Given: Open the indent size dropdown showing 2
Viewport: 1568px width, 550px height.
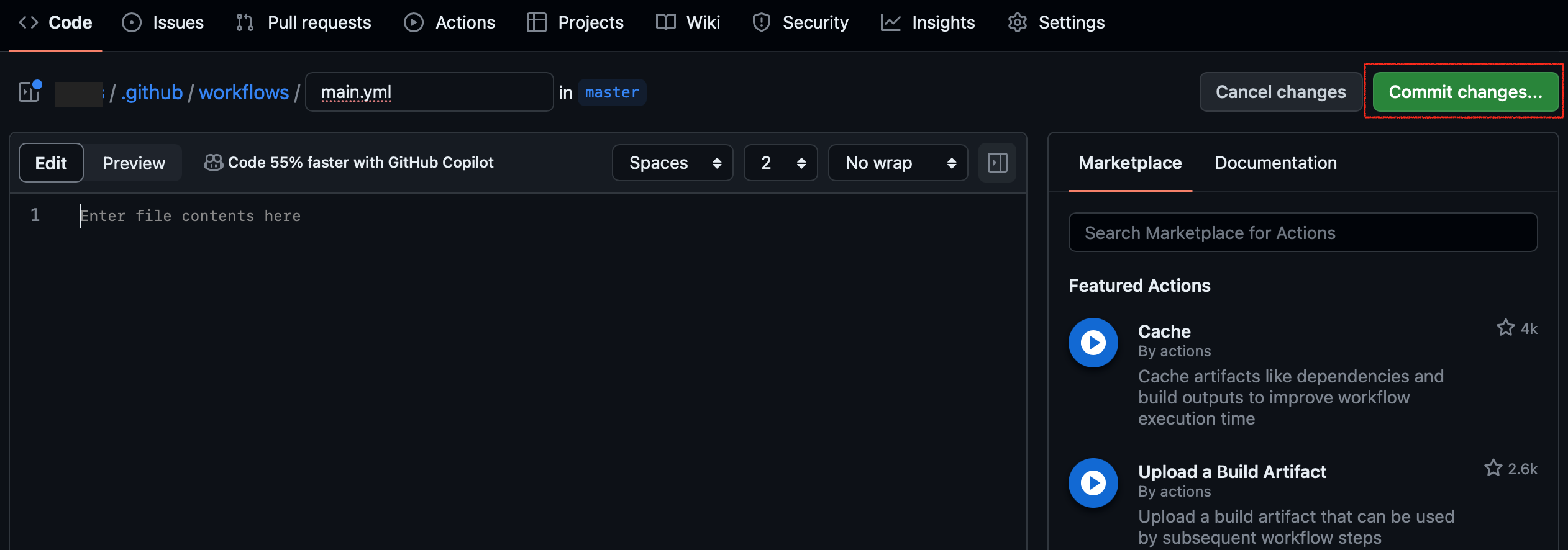Looking at the screenshot, I should 780,163.
